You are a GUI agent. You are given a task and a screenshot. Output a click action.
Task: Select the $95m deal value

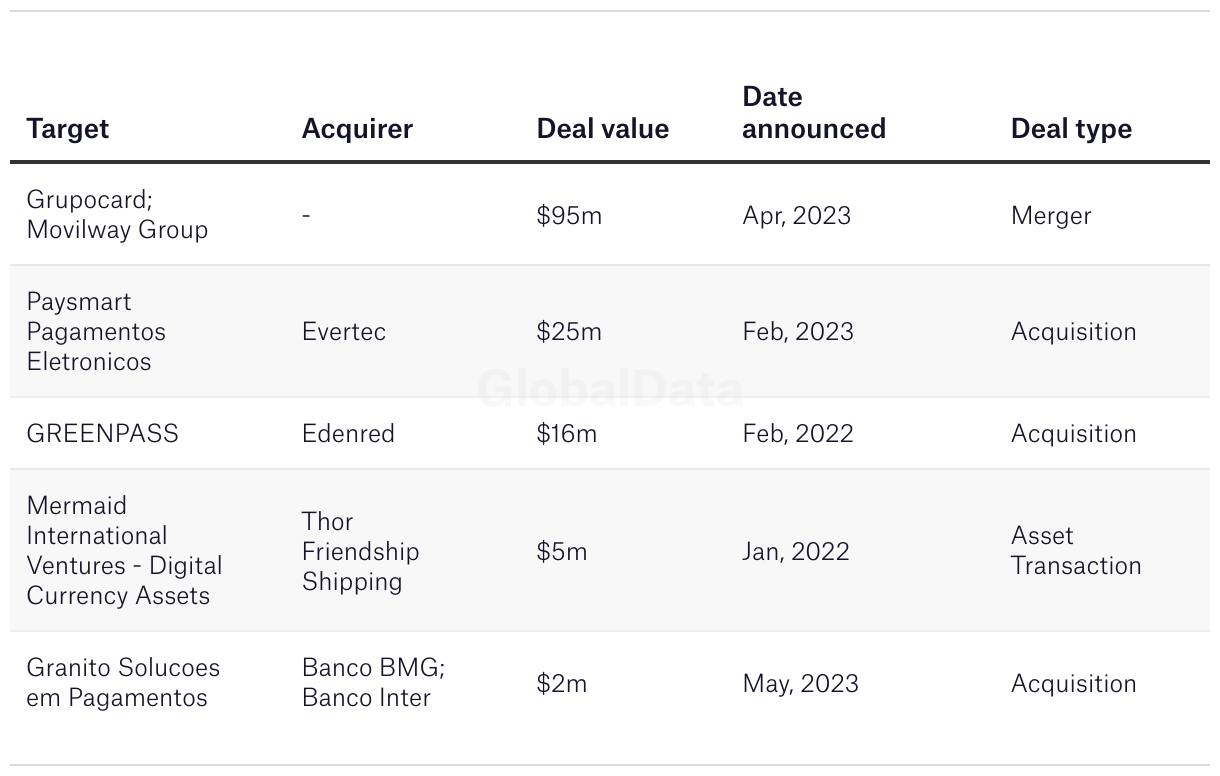tap(569, 216)
